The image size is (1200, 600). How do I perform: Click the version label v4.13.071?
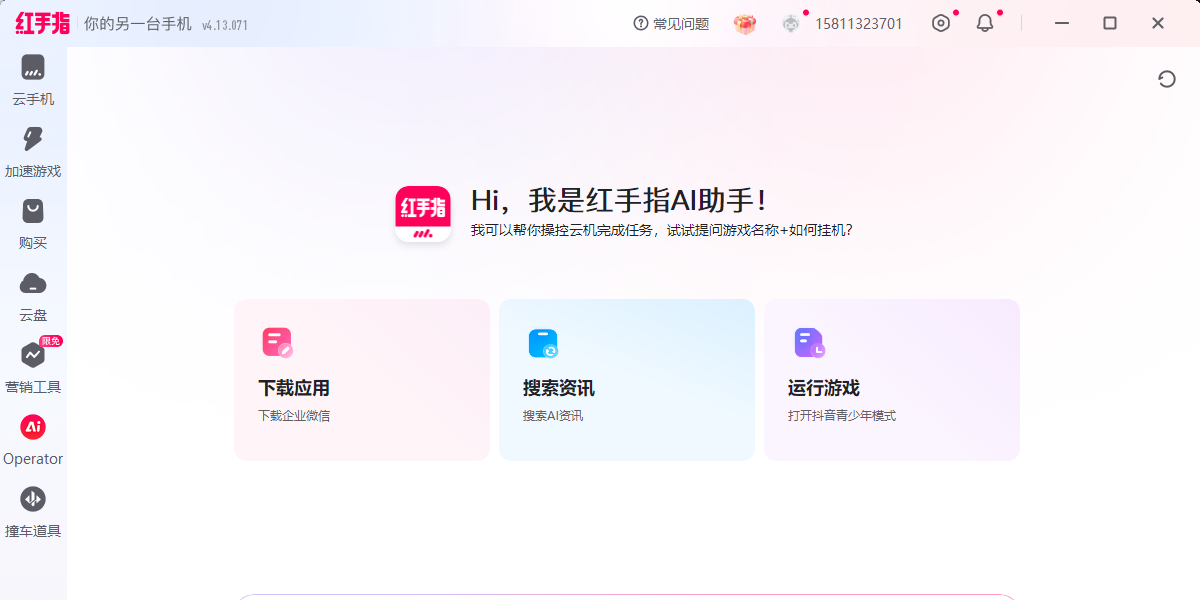(225, 25)
